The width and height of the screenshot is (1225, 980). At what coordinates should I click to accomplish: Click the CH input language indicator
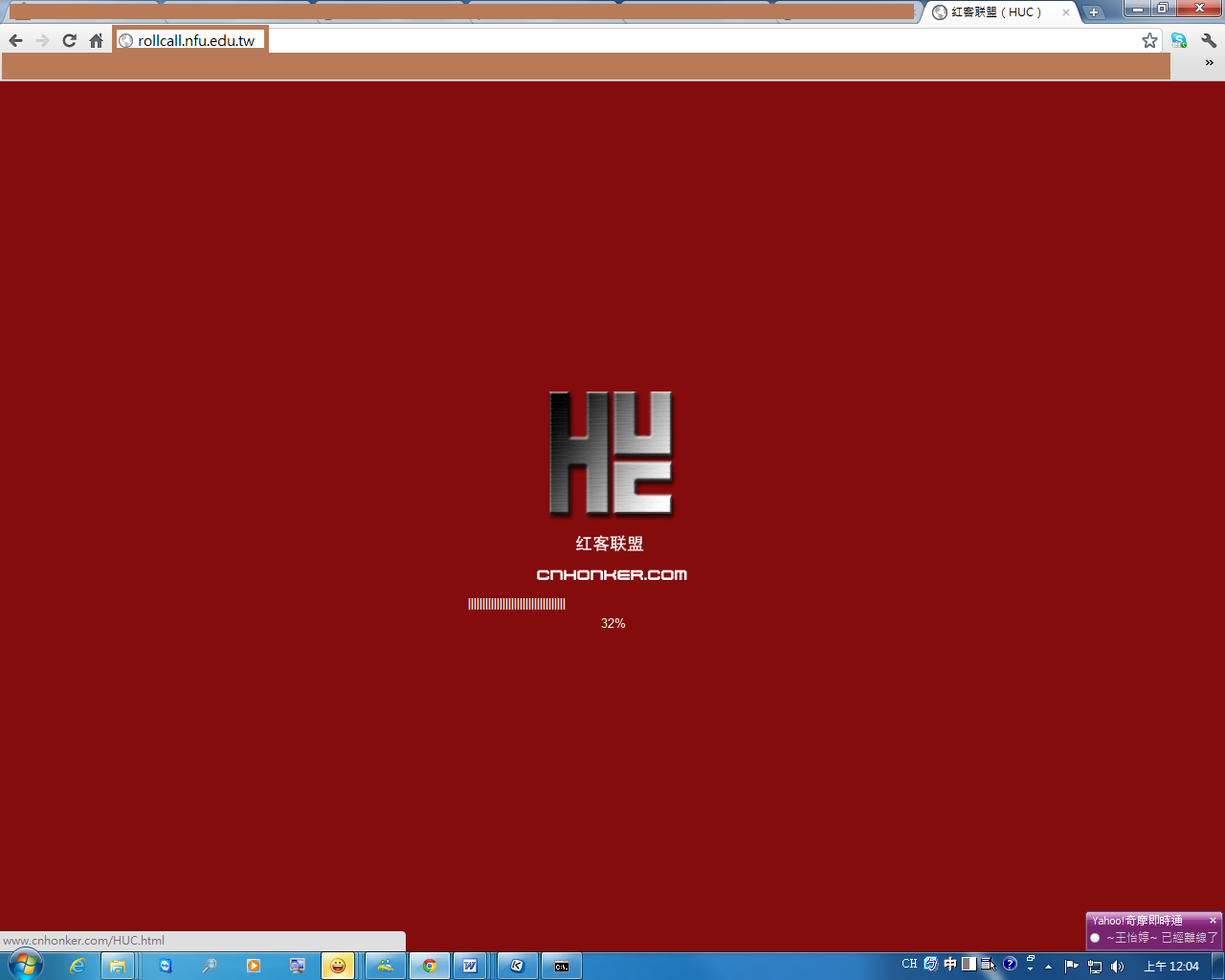(x=909, y=964)
